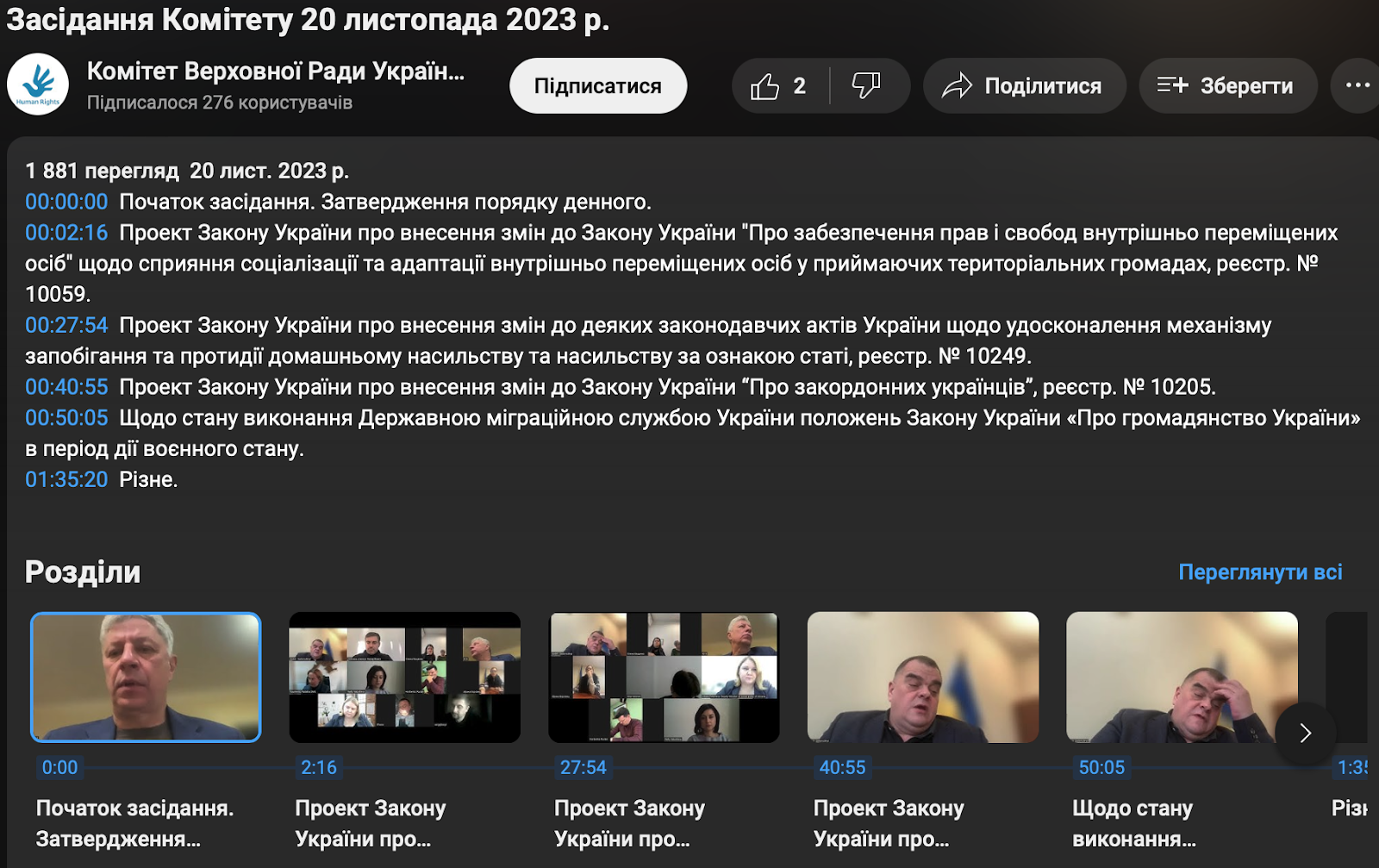This screenshot has height=868, width=1379.
Task: Jump to timestamp 01:35:20 in description
Action: pyautogui.click(x=66, y=479)
